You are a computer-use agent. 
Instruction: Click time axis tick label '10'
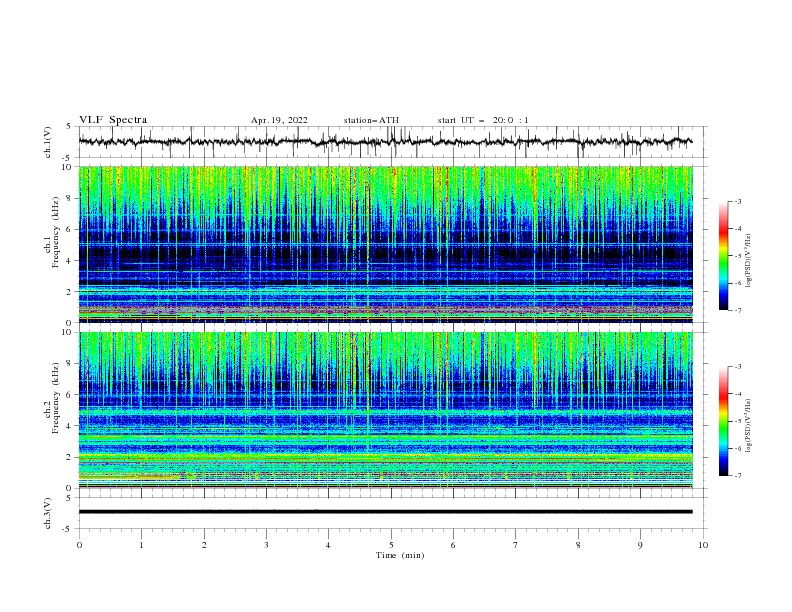click(x=703, y=545)
